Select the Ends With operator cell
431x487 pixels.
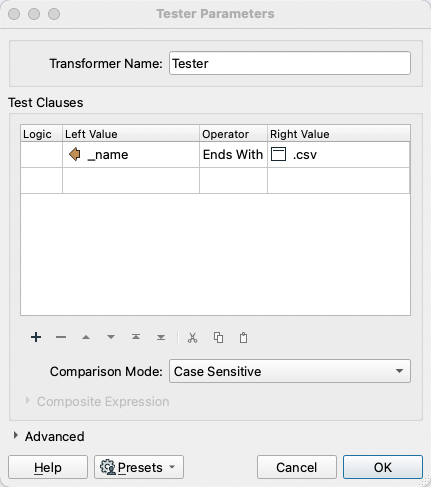coord(233,155)
